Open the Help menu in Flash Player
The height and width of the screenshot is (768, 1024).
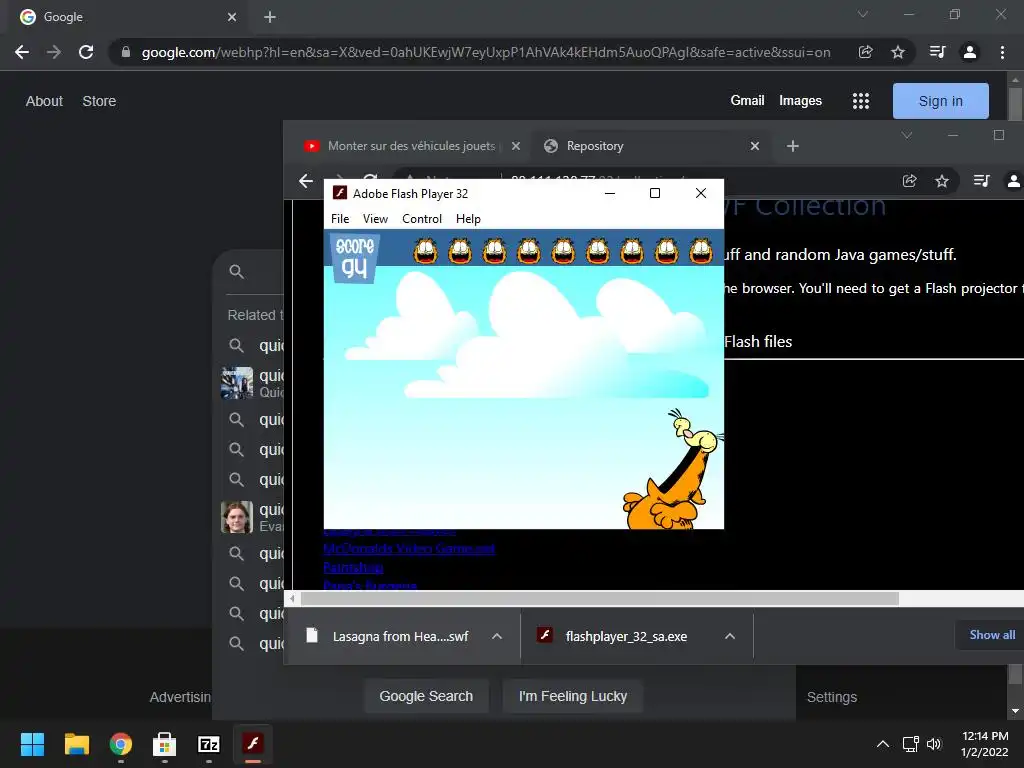click(468, 219)
